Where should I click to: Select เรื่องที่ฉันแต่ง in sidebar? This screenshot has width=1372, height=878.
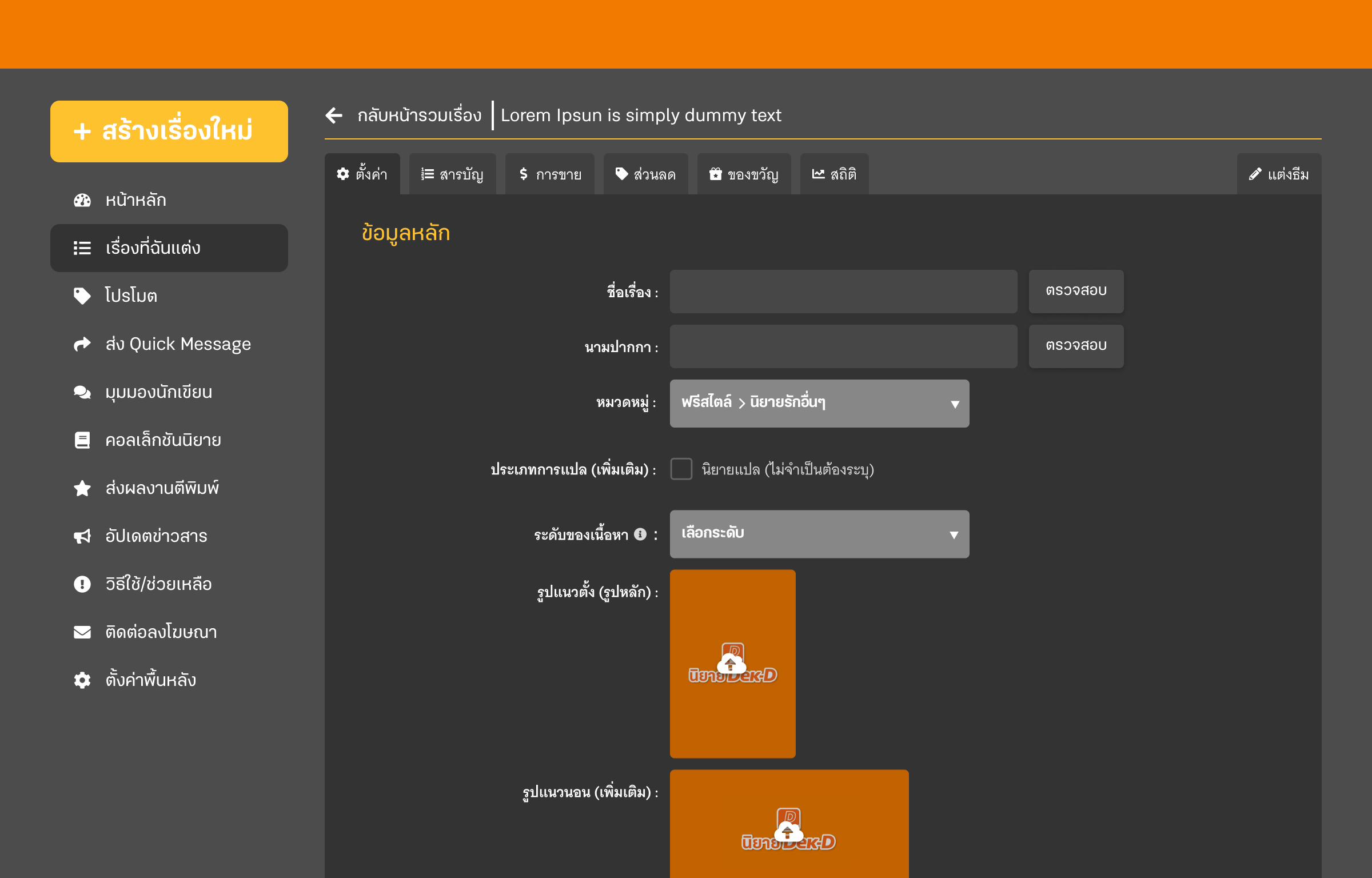[x=169, y=248]
